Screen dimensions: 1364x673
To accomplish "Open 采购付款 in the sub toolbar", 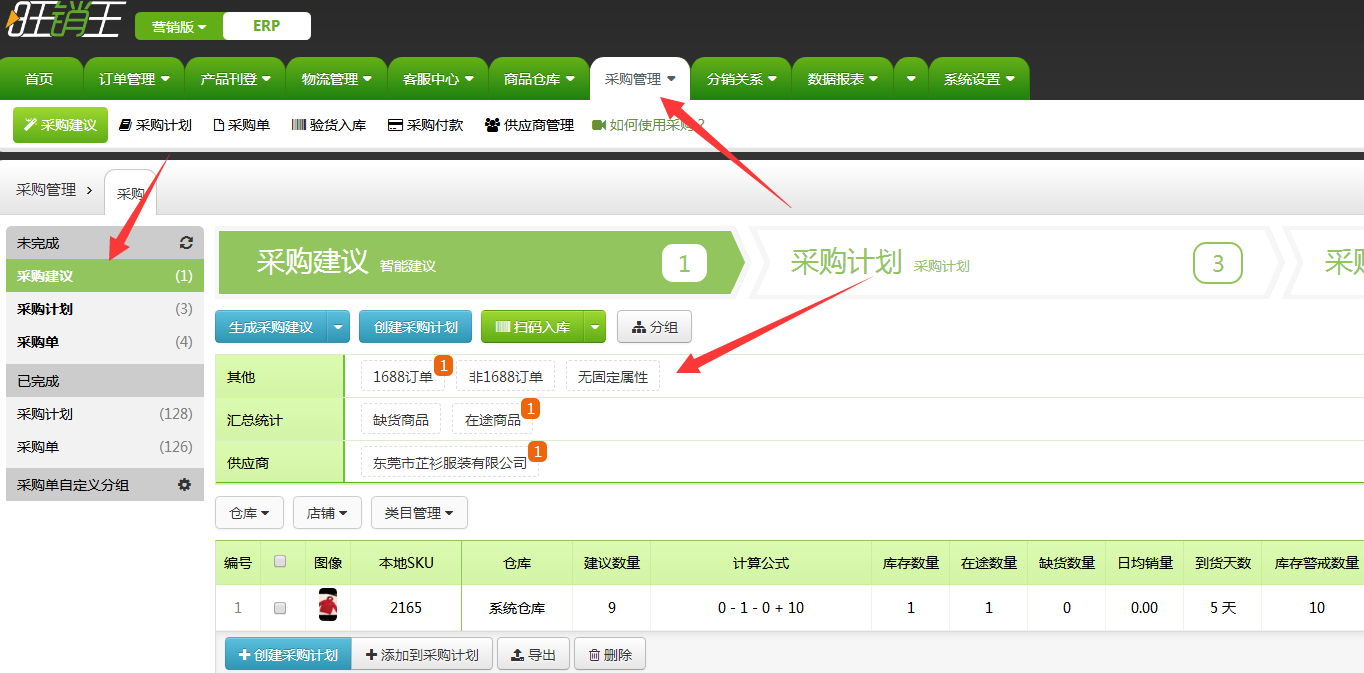I will pyautogui.click(x=425, y=126).
